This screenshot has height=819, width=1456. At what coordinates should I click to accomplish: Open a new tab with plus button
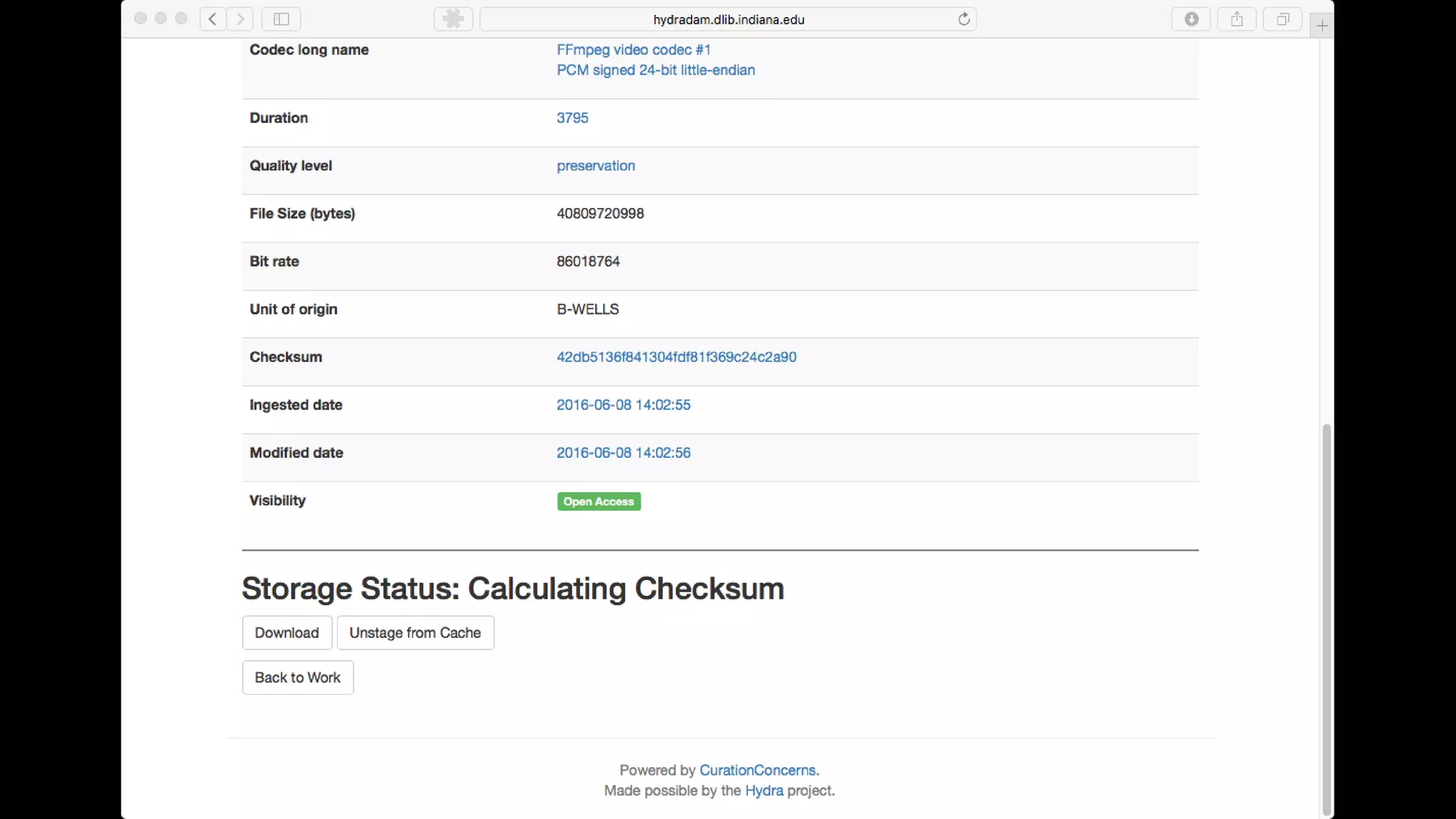[1322, 26]
